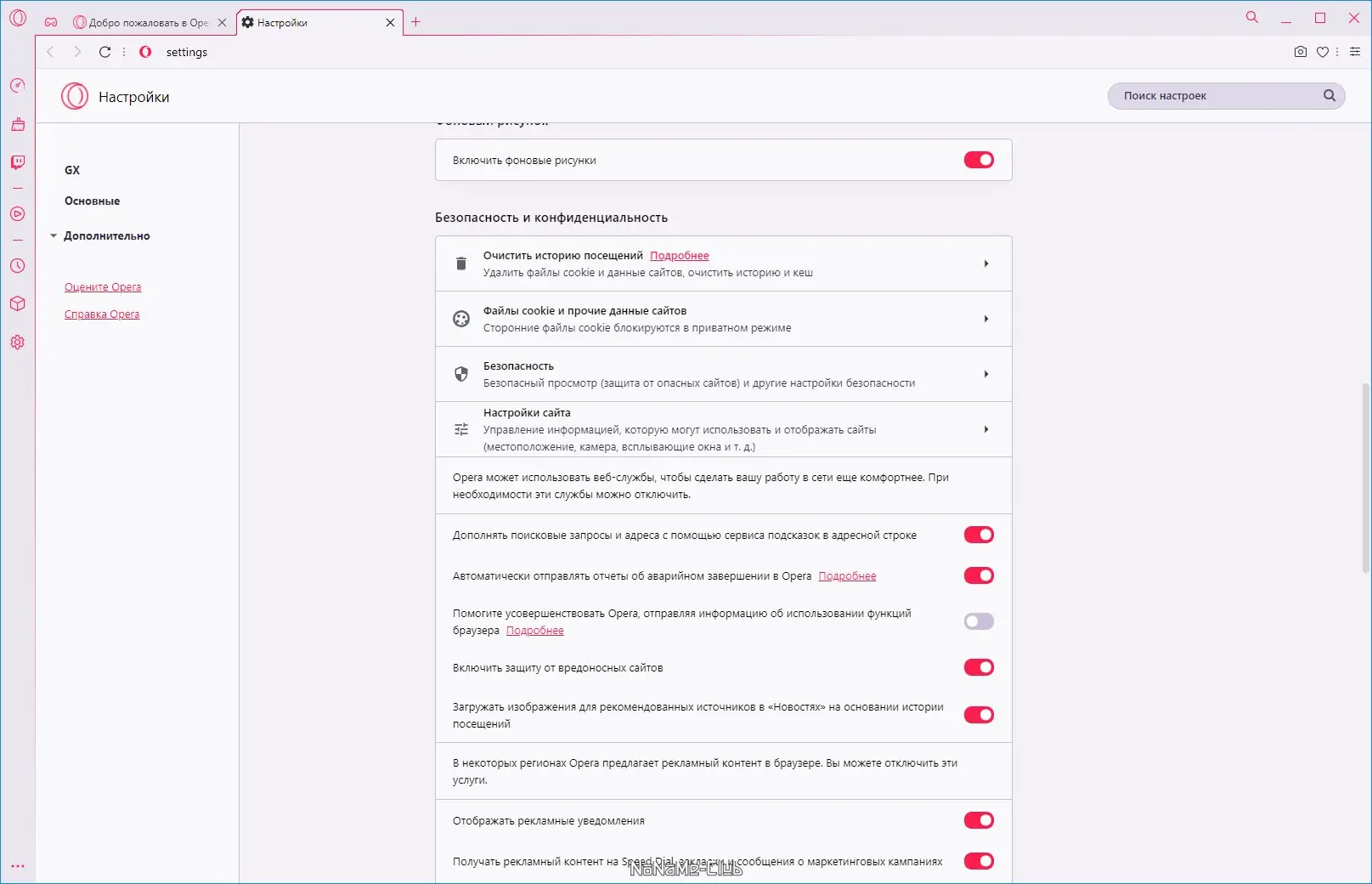Image resolution: width=1372 pixels, height=884 pixels.
Task: Close the Добро пожаловать tab
Action: coord(222,23)
